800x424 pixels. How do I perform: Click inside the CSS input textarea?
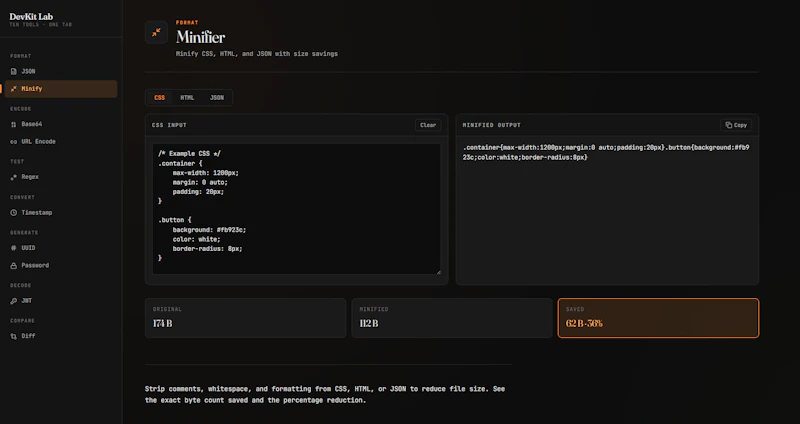pos(296,209)
